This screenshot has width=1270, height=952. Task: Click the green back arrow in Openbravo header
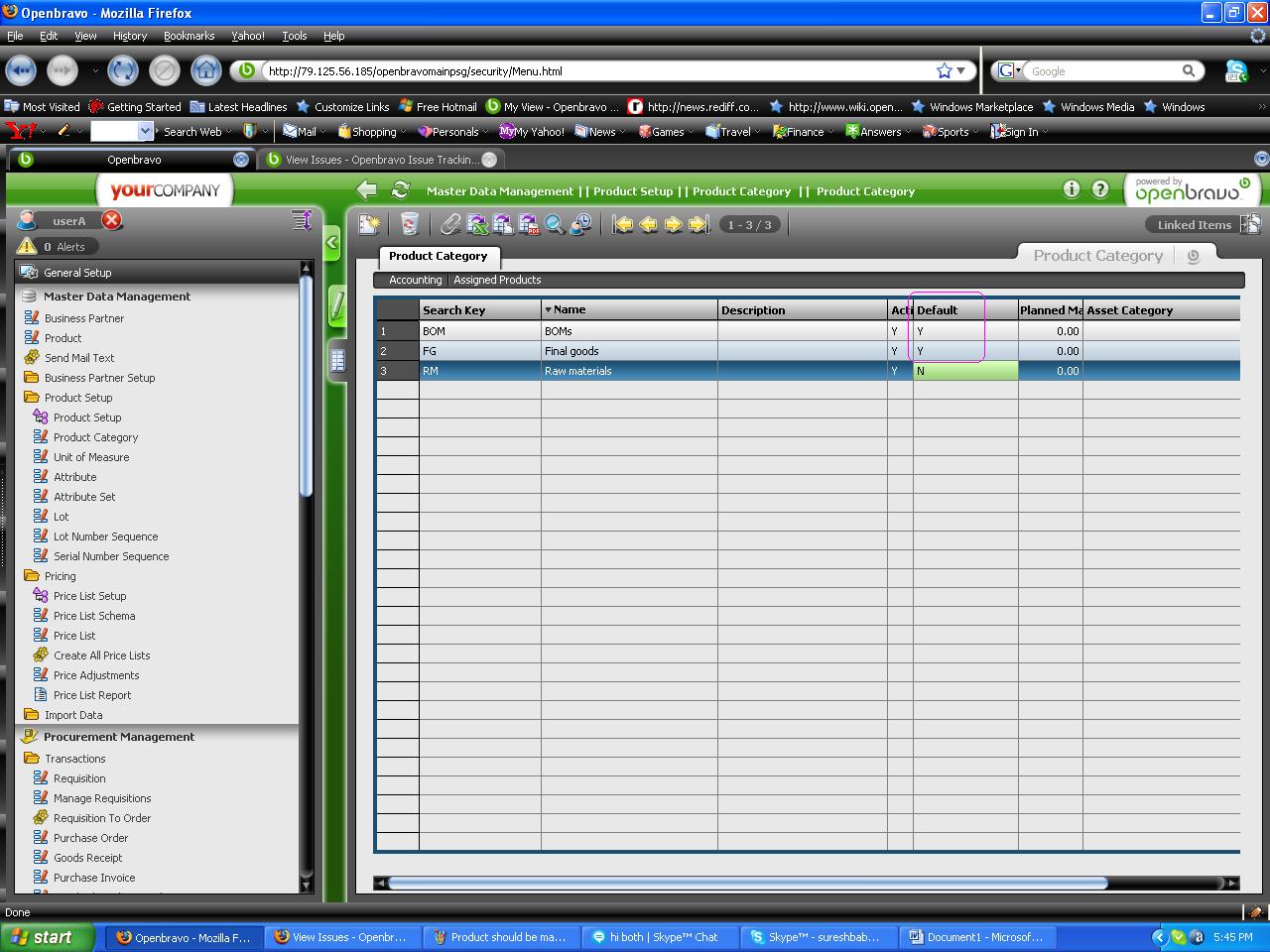pos(367,190)
